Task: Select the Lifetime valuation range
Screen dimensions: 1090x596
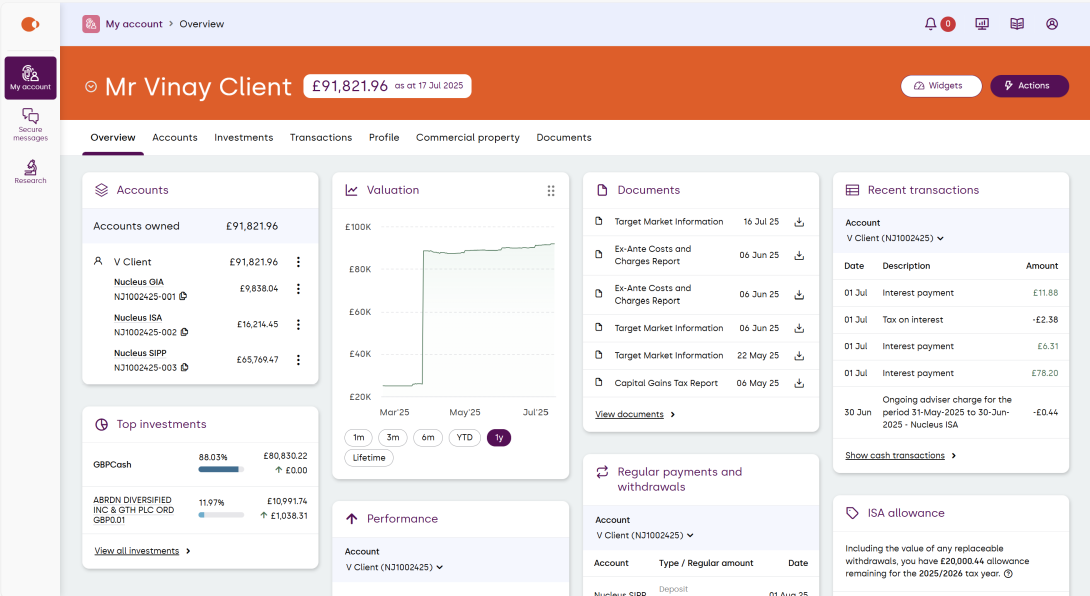Action: (369, 458)
